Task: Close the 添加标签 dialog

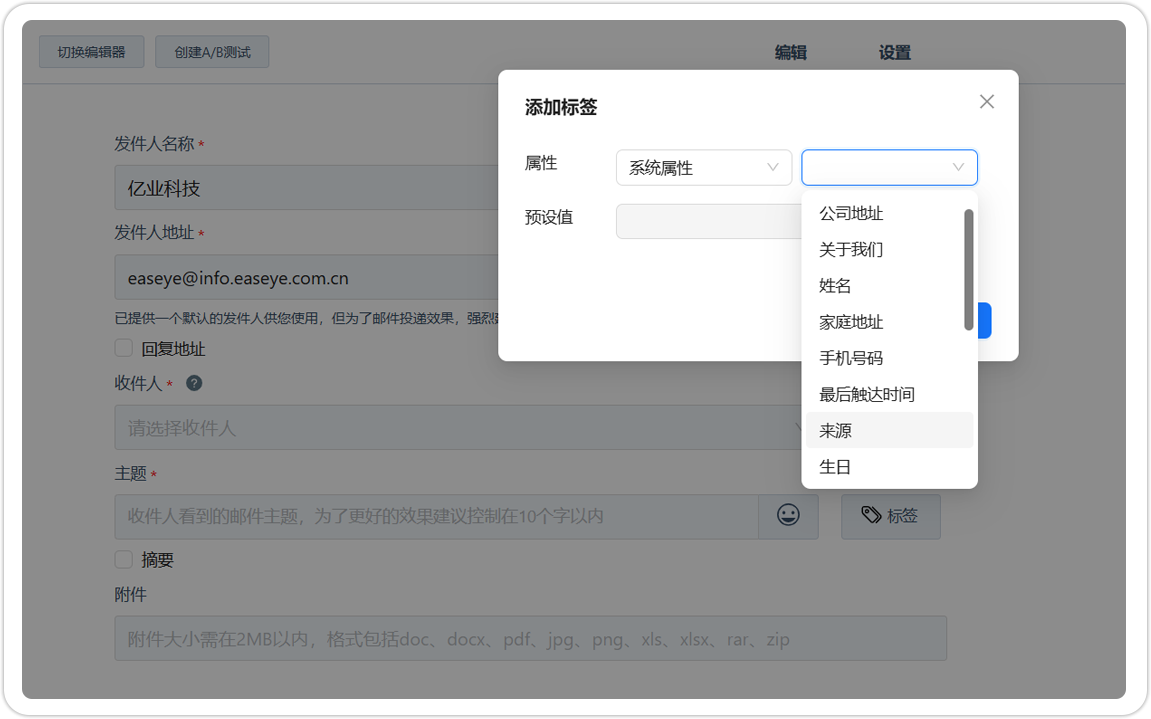Action: 986,101
